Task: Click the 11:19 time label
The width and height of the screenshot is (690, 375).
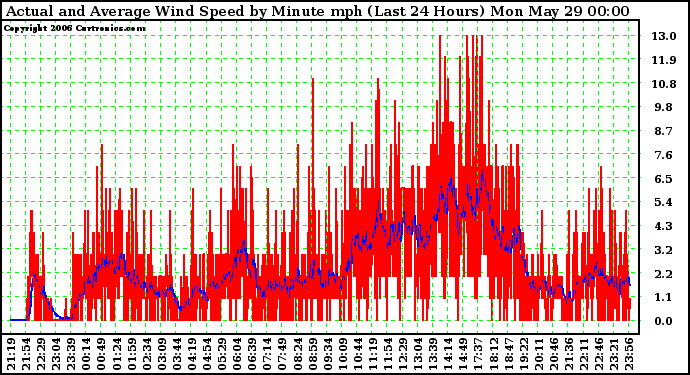Action: tap(373, 354)
